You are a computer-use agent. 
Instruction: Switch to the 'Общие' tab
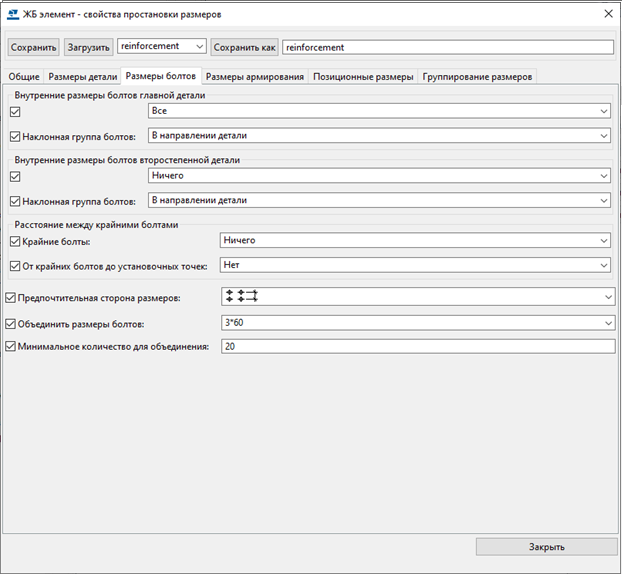tap(24, 77)
